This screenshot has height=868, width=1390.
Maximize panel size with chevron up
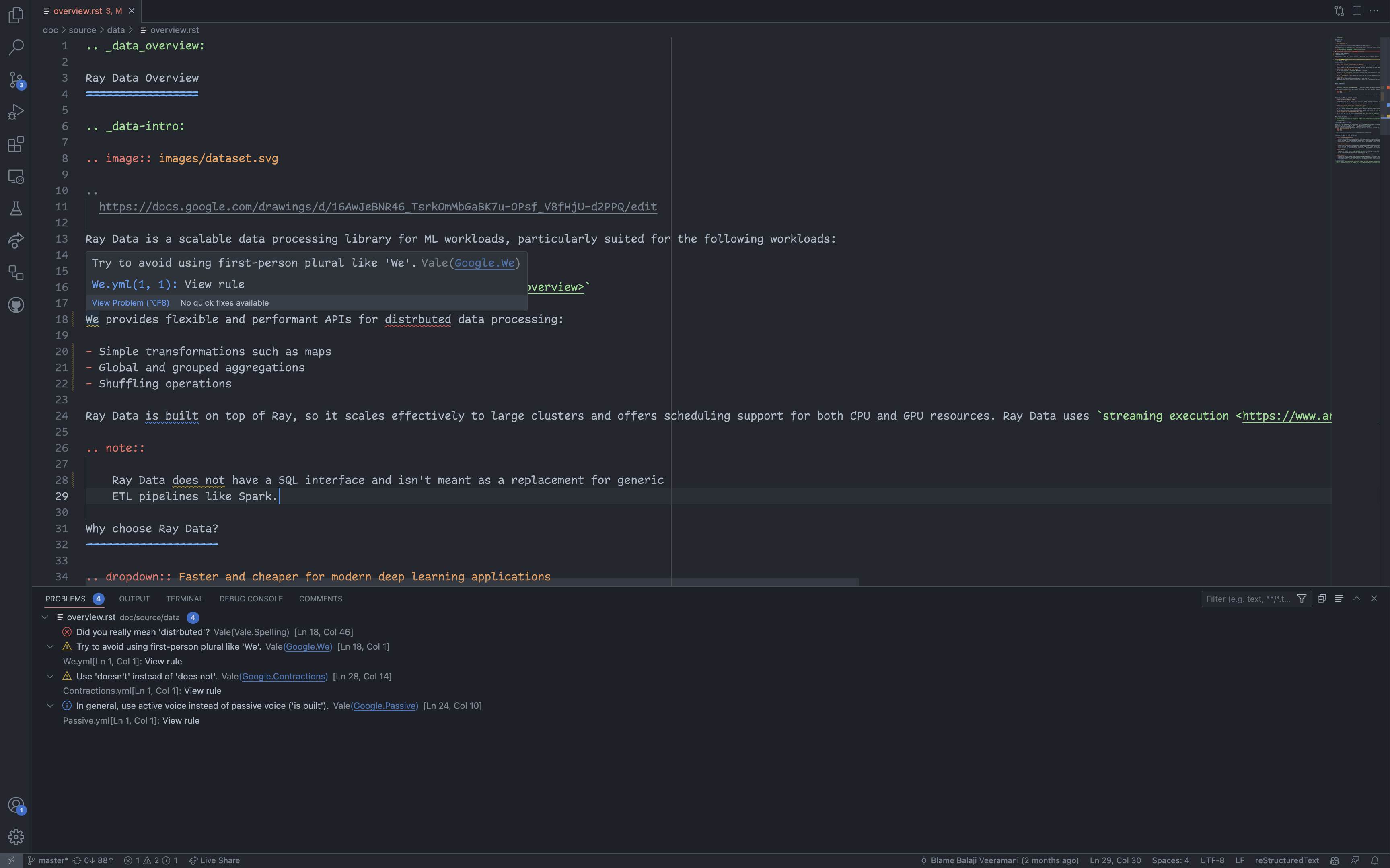1357,598
